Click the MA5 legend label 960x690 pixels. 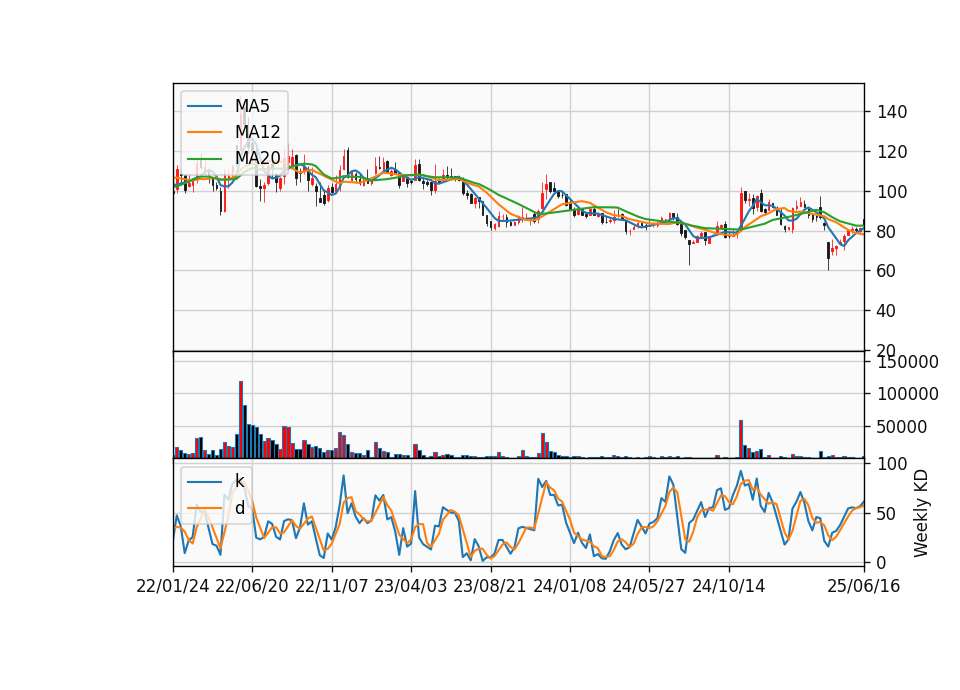(x=252, y=106)
